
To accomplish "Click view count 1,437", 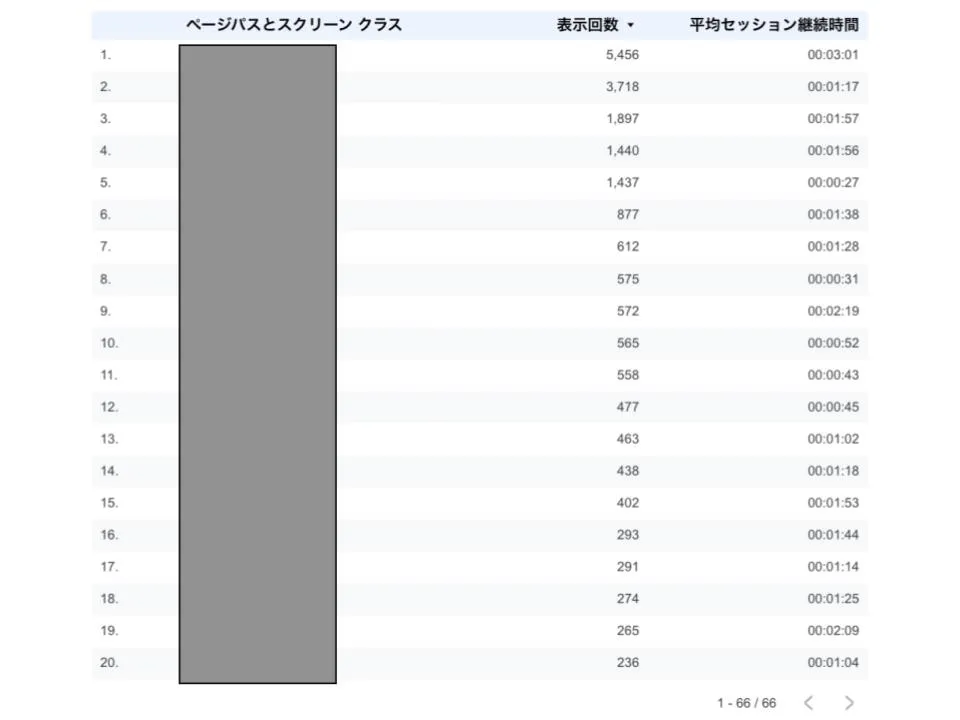I will click(x=622, y=182).
